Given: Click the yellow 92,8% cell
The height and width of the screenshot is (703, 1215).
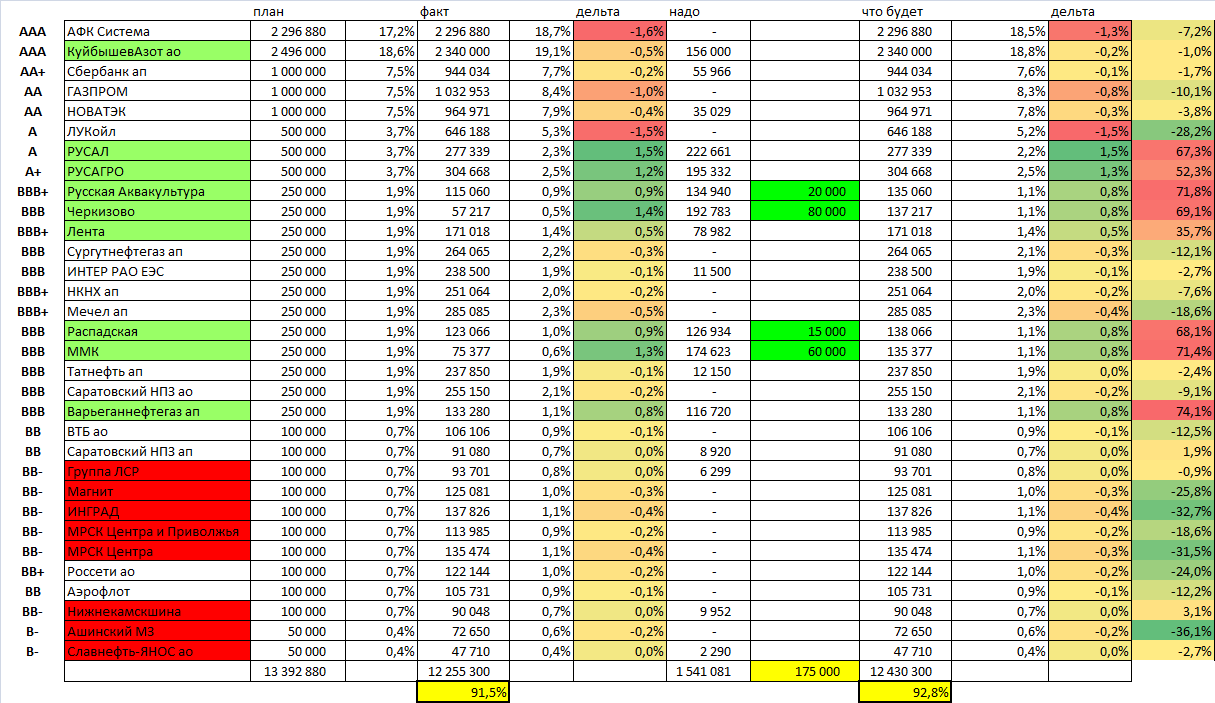Looking at the screenshot, I should [905, 691].
